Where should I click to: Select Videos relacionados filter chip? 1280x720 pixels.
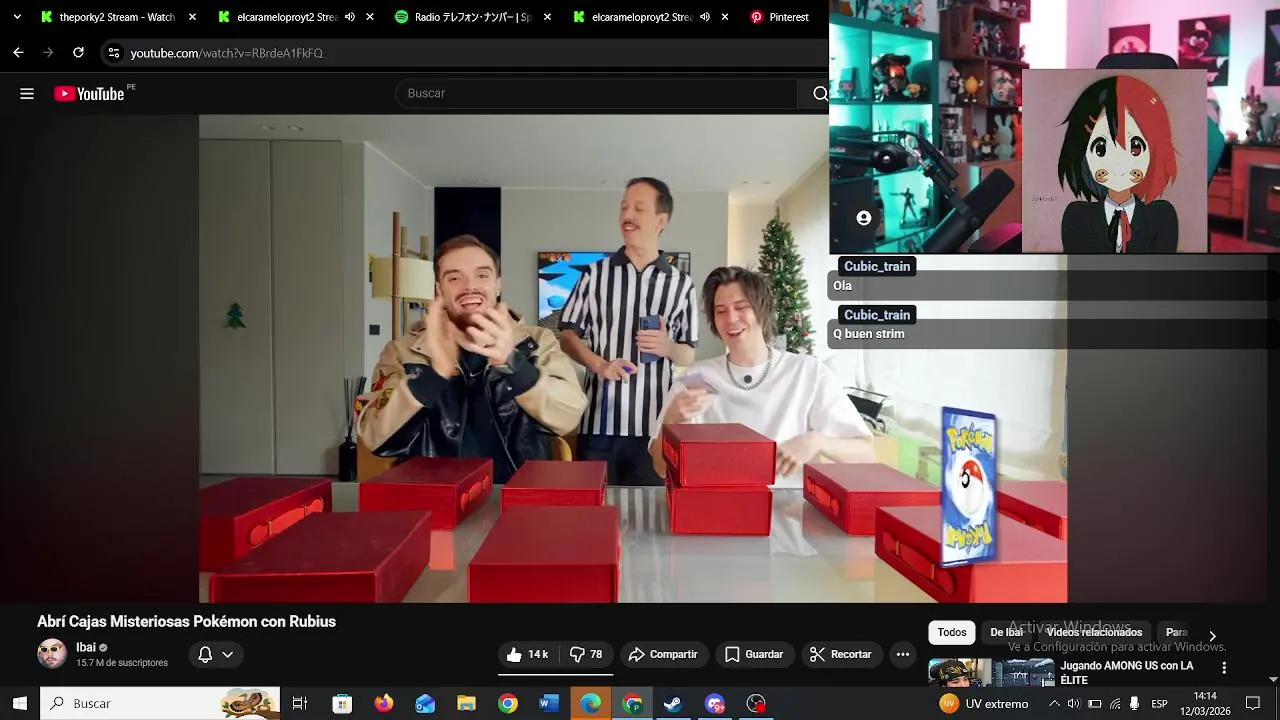pyautogui.click(x=1094, y=632)
